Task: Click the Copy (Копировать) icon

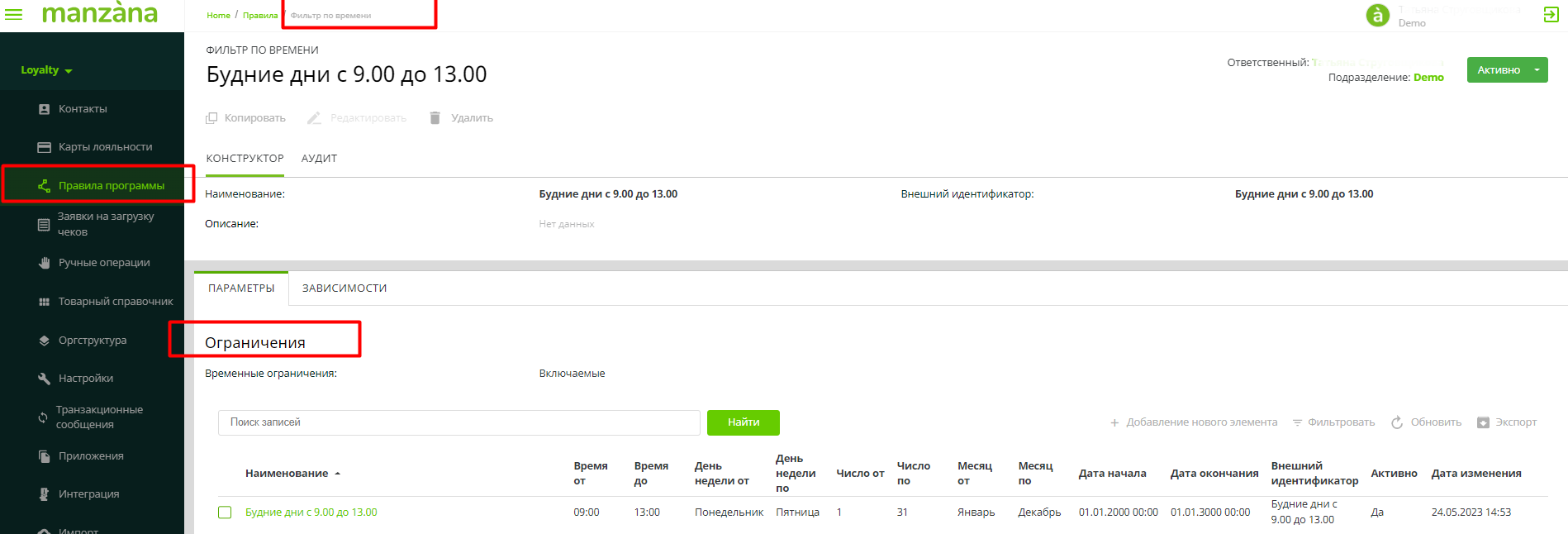Action: tap(211, 118)
